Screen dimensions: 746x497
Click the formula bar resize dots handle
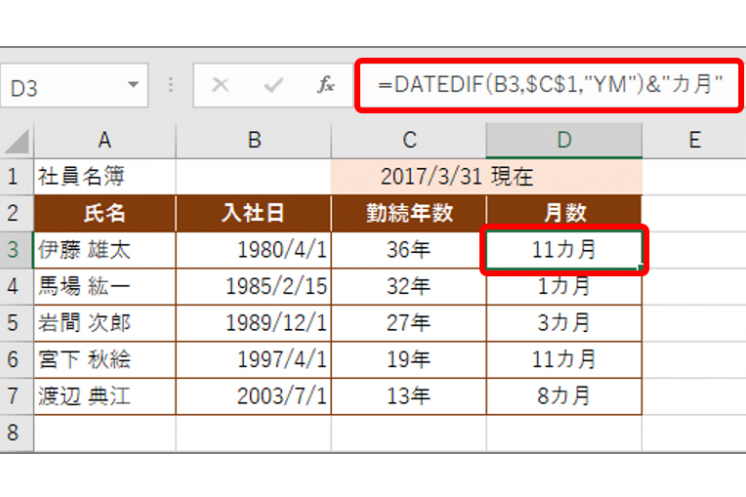[x=171, y=85]
